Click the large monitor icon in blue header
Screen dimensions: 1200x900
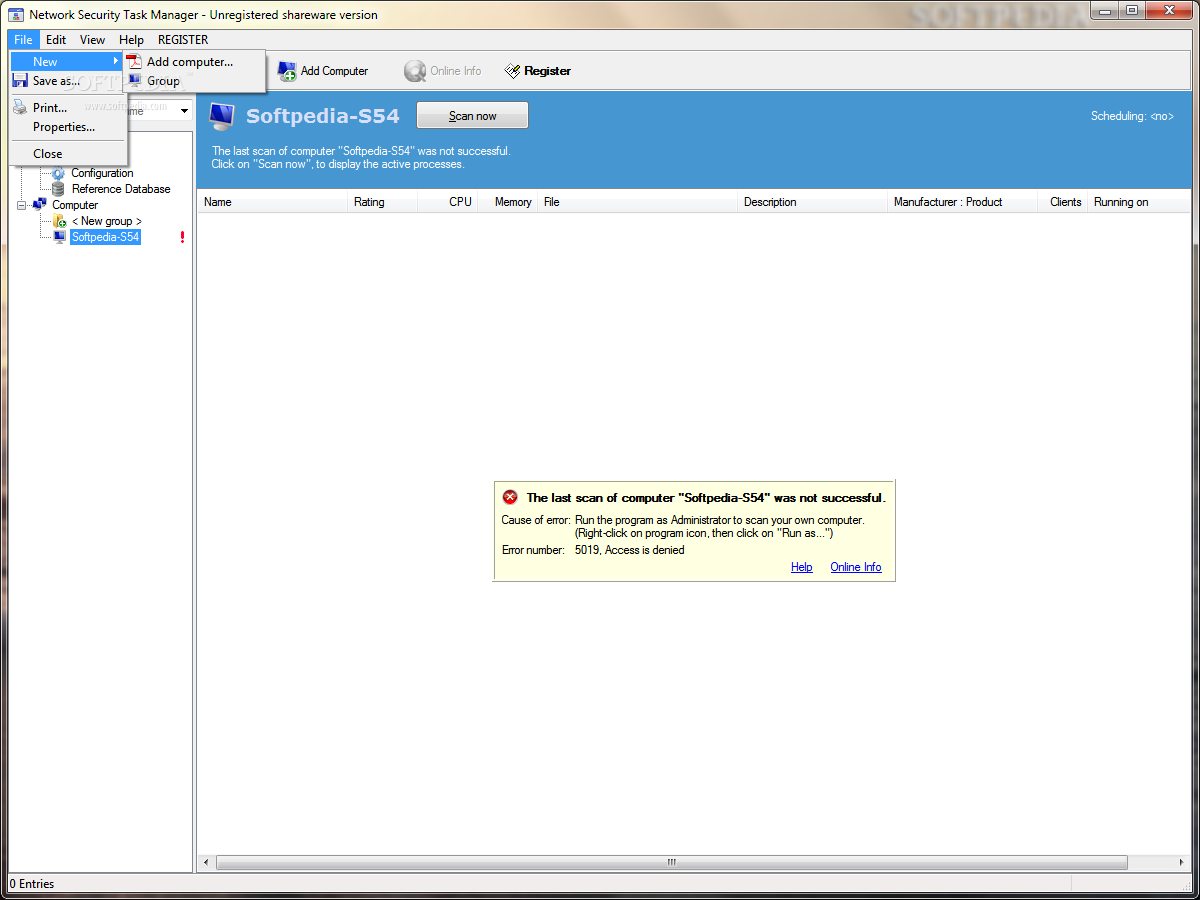[222, 116]
